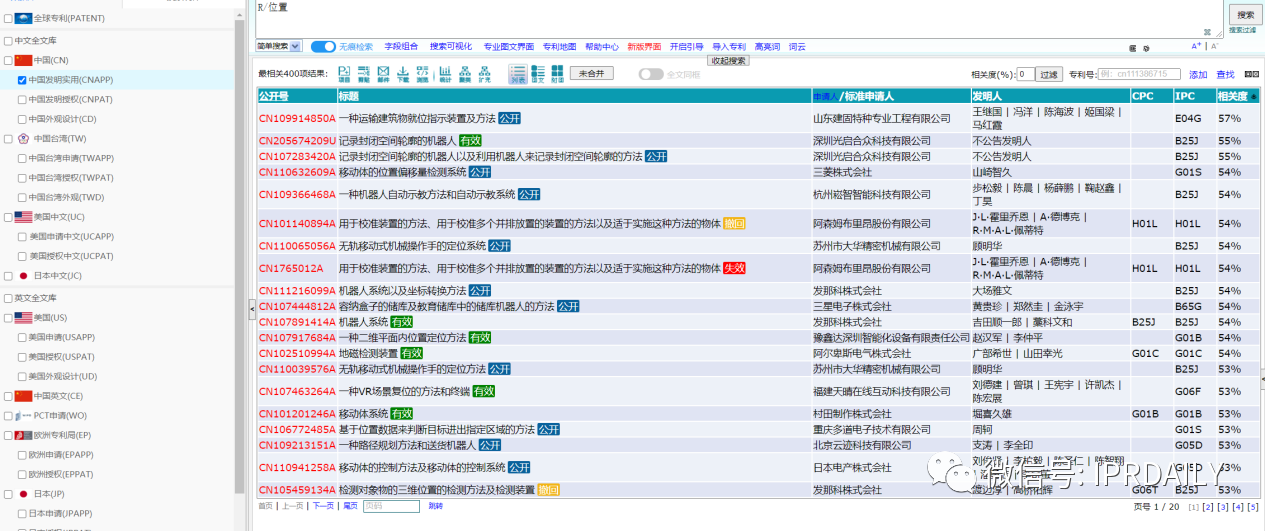1265x531 pixels.
Task: Open the 词云 menu item
Action: coord(797,46)
